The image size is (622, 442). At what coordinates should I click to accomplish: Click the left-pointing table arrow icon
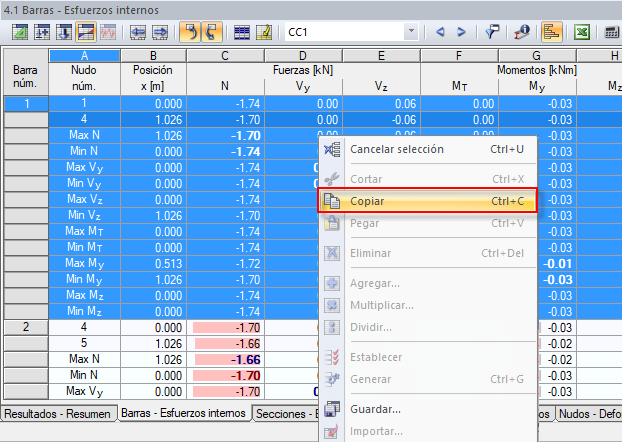click(138, 32)
